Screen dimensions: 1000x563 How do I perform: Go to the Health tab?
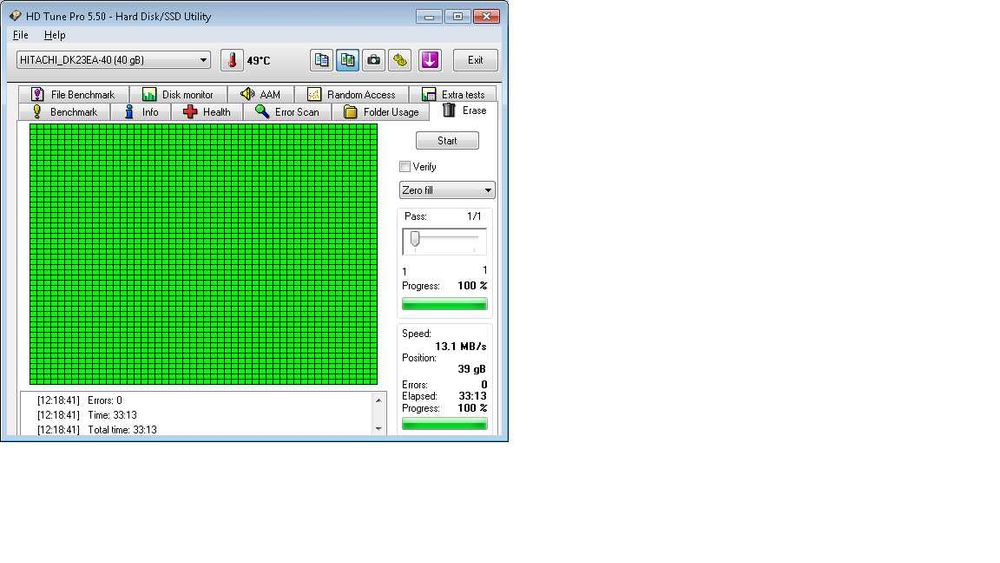207,112
